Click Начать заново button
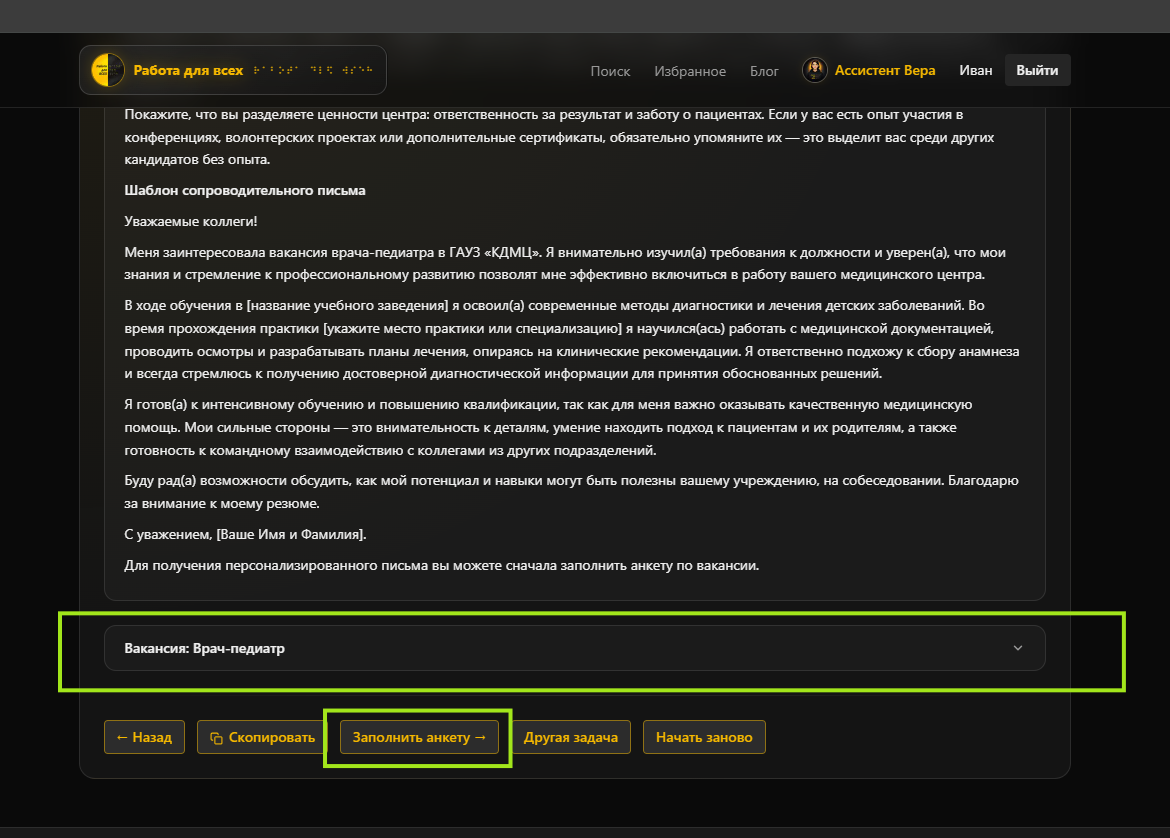The width and height of the screenshot is (1170, 838). (x=704, y=737)
